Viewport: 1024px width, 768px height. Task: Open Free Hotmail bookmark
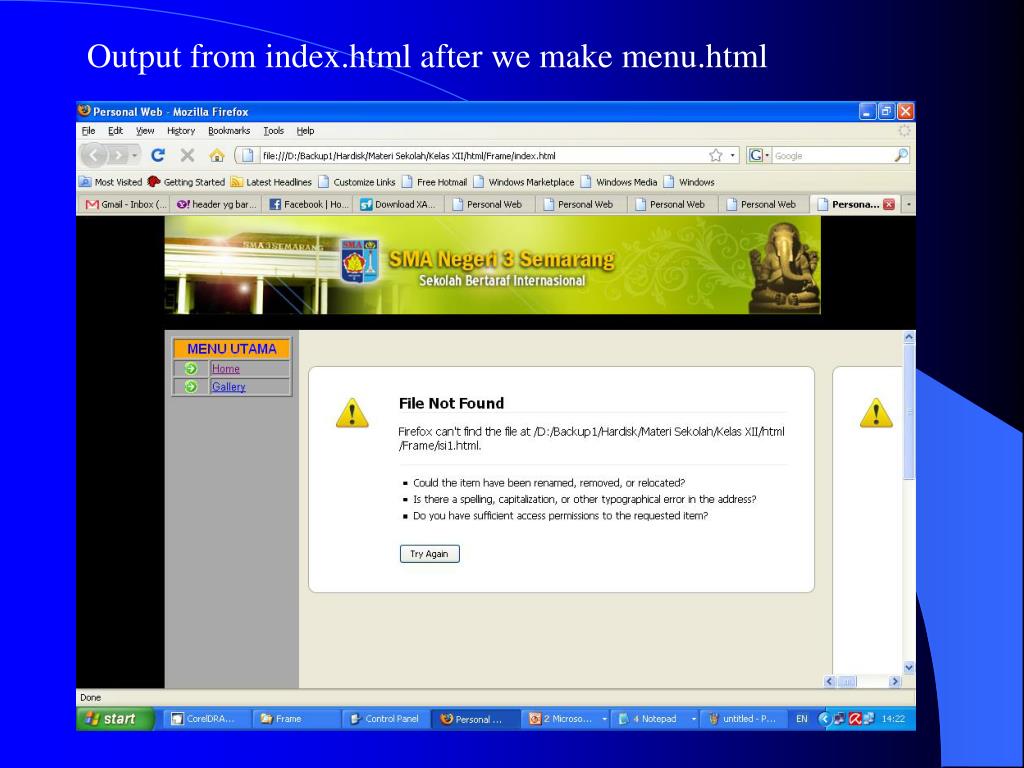pyautogui.click(x=435, y=182)
